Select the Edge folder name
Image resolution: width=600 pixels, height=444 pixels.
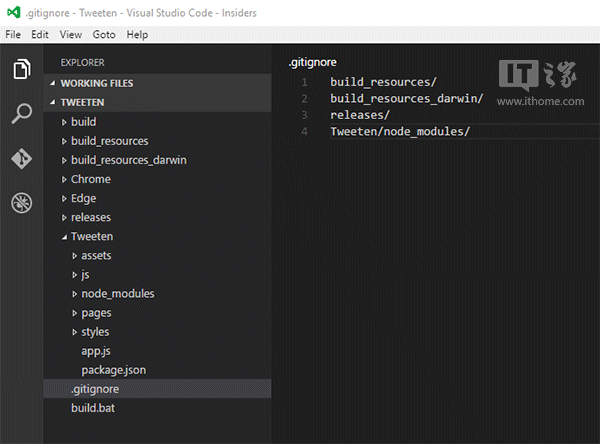pos(83,198)
